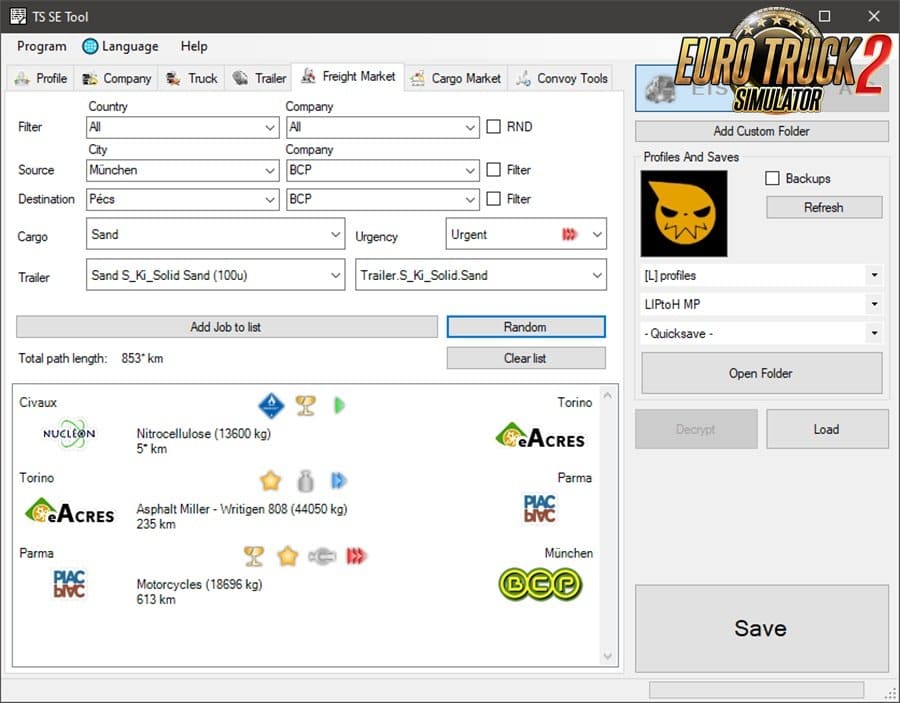Screen dimensions: 900x703
Task: Click the red triple-arrow icon on Motorcycles job
Action: click(x=356, y=556)
